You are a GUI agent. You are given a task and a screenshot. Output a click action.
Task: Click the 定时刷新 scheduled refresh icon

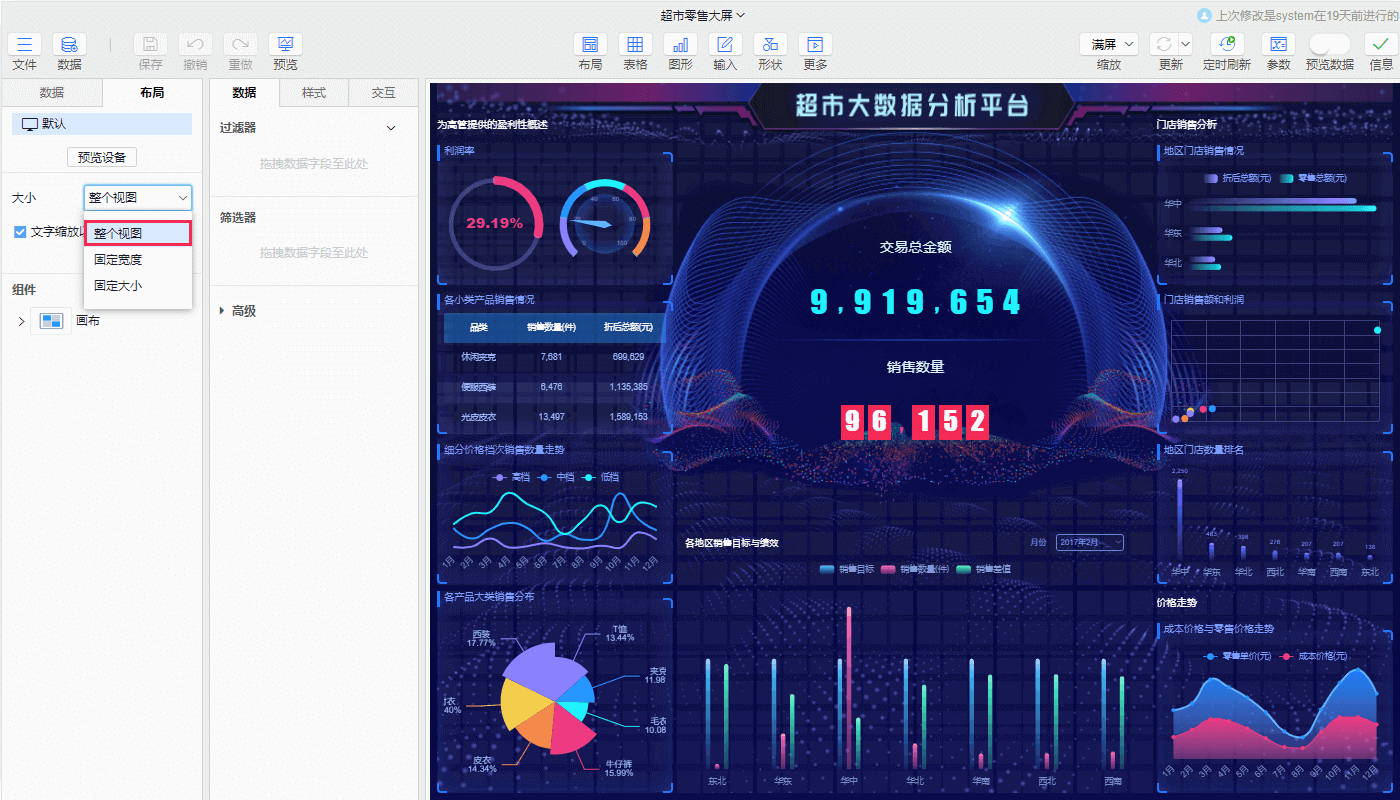click(1226, 45)
